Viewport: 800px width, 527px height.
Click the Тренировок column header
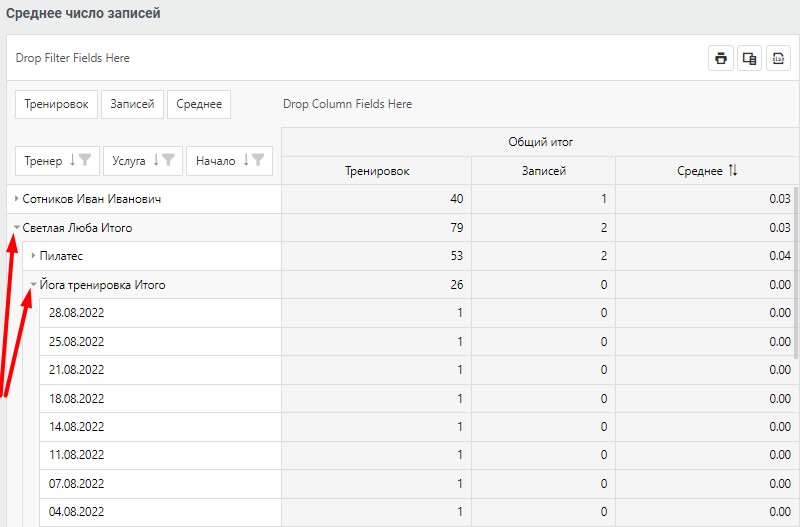377,171
